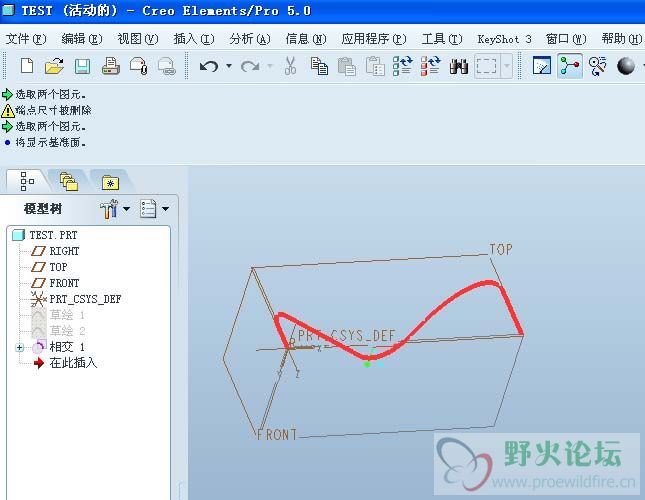Screen dimensions: 645x500
Task: Regenerate the model with the blue-arrows icon
Action: tap(403, 66)
